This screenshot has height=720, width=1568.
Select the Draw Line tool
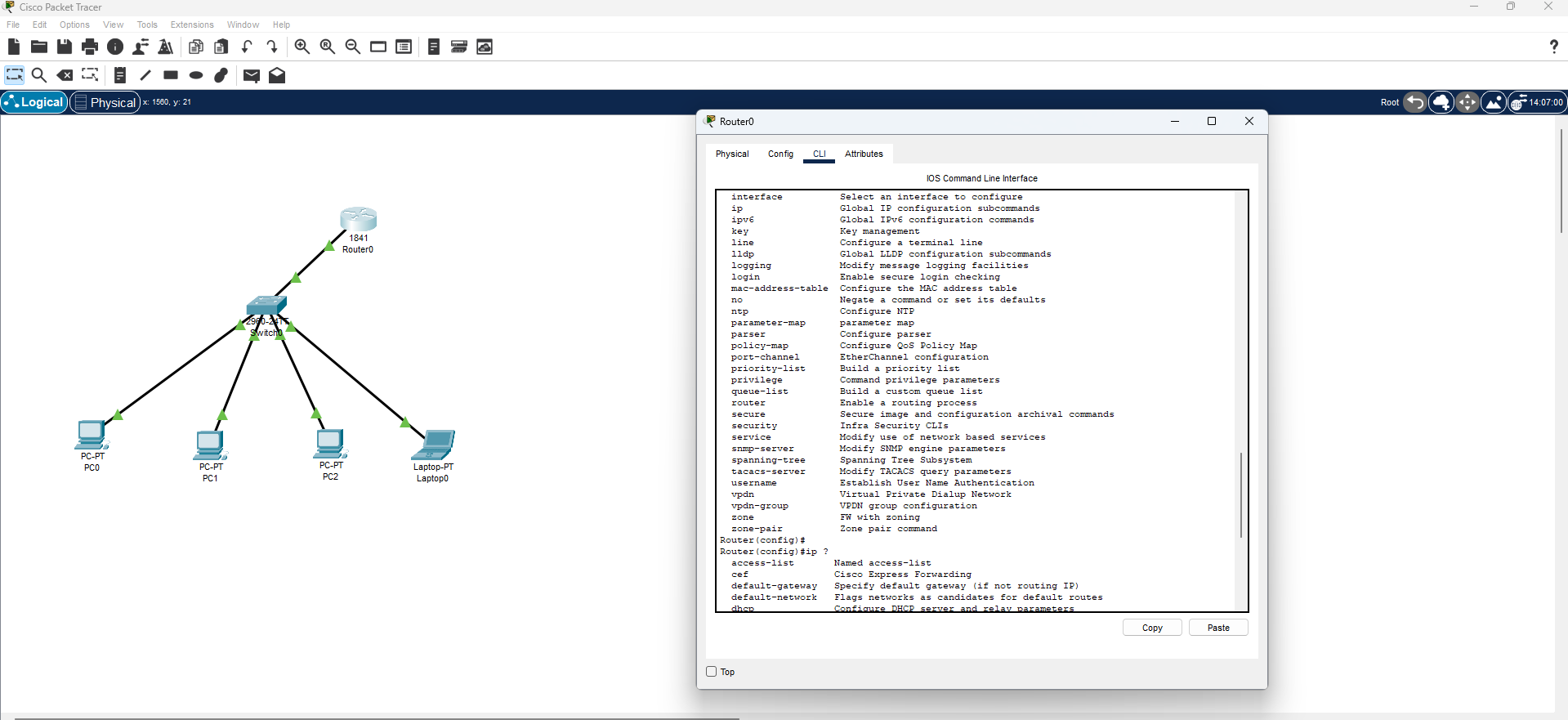coord(145,75)
